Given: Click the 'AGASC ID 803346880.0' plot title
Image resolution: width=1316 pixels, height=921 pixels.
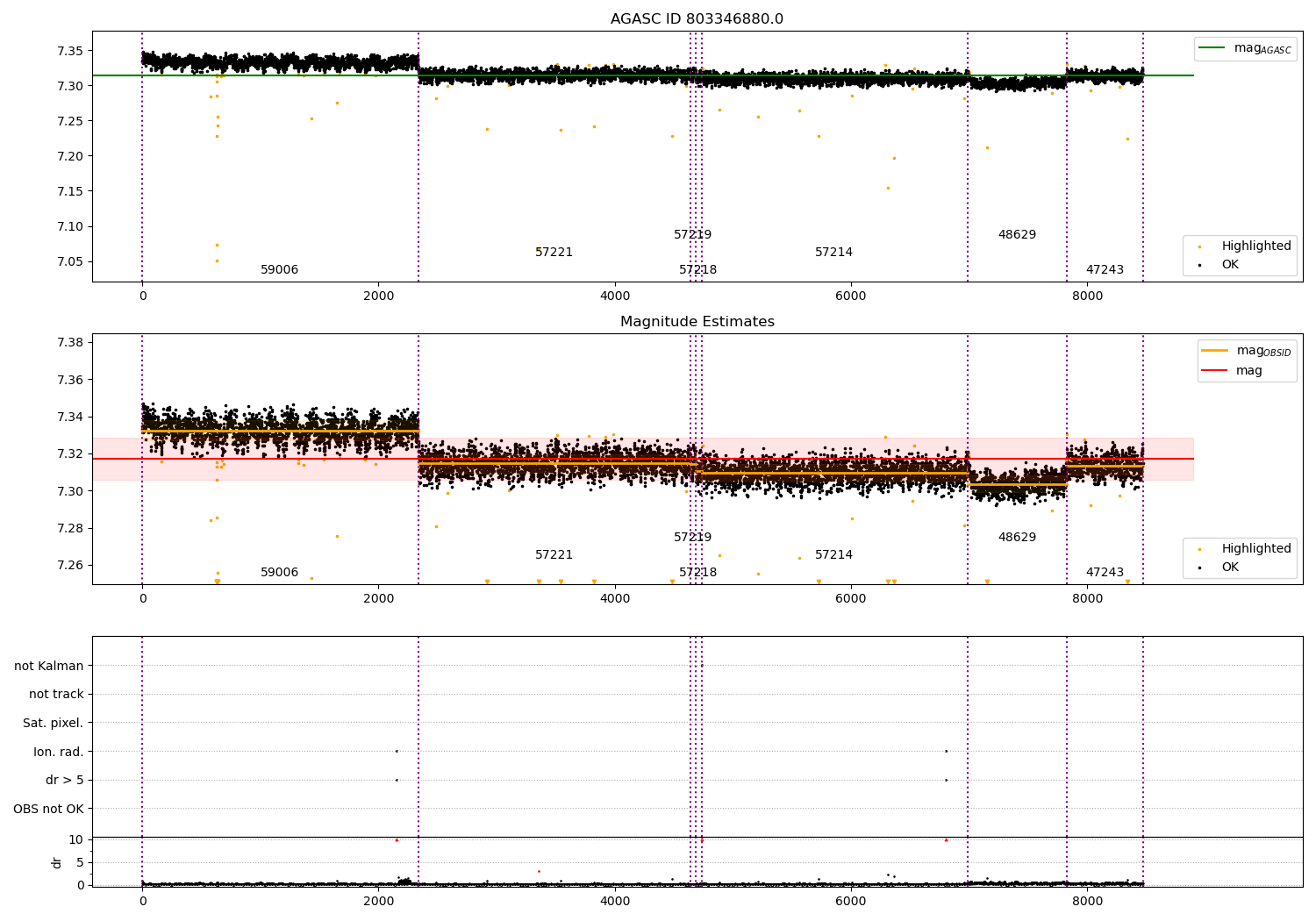Looking at the screenshot, I should tap(697, 19).
